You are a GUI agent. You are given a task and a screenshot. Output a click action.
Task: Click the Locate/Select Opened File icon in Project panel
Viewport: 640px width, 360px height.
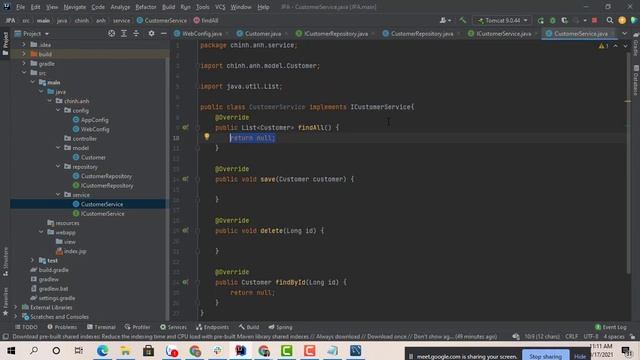tap(111, 33)
